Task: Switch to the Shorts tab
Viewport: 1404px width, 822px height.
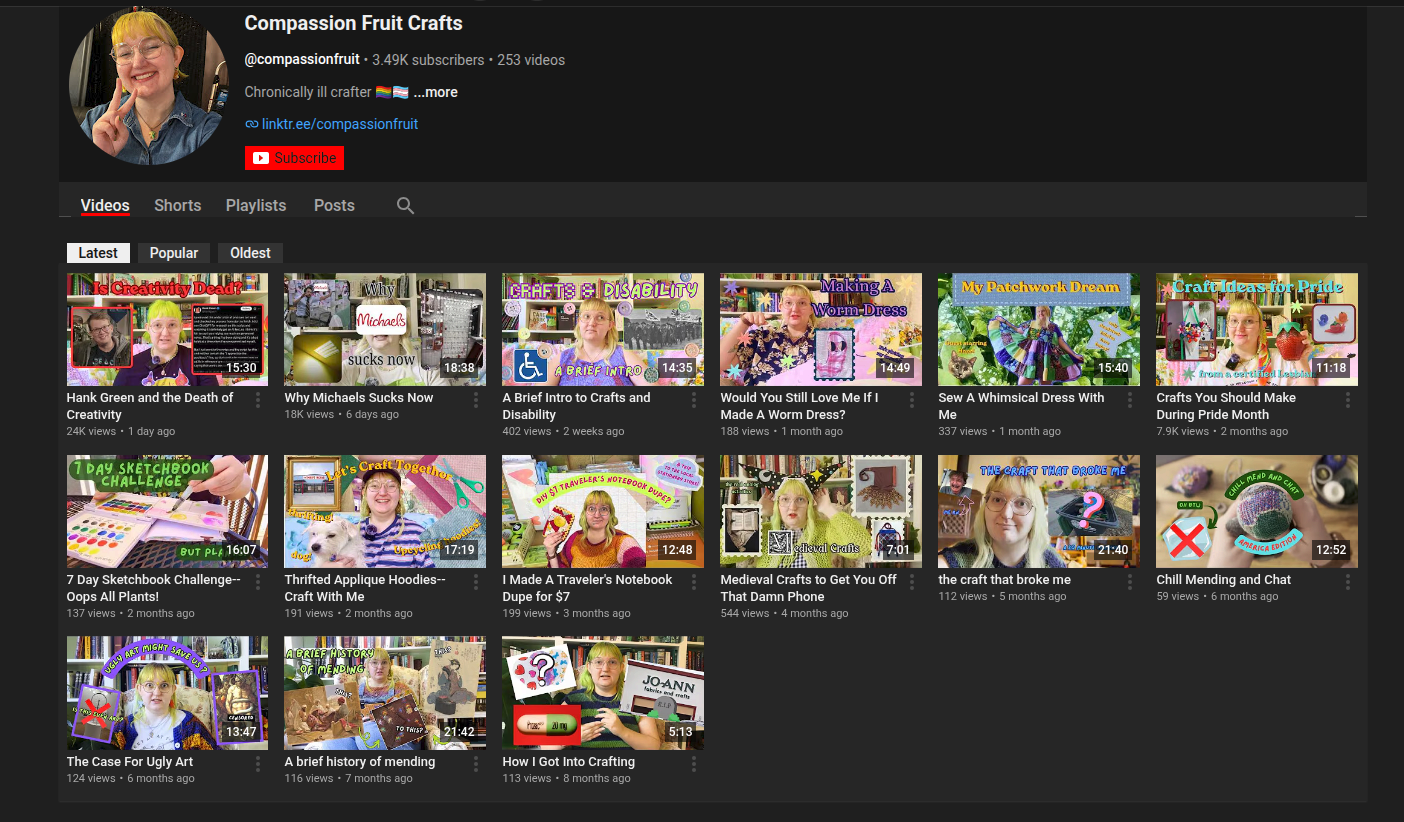Action: (x=178, y=205)
